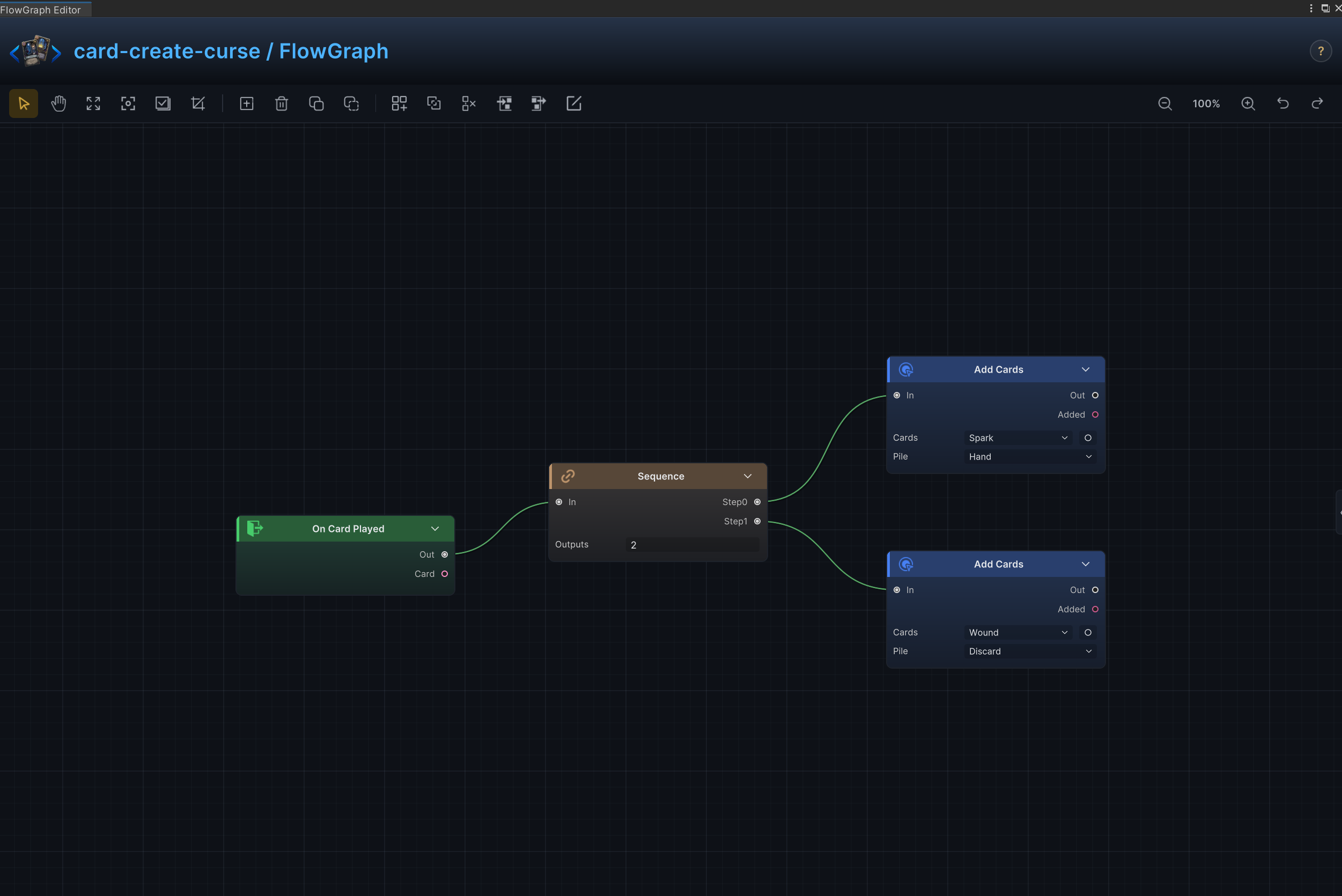Open the help question mark button
This screenshot has height=896, width=1342.
[x=1321, y=51]
